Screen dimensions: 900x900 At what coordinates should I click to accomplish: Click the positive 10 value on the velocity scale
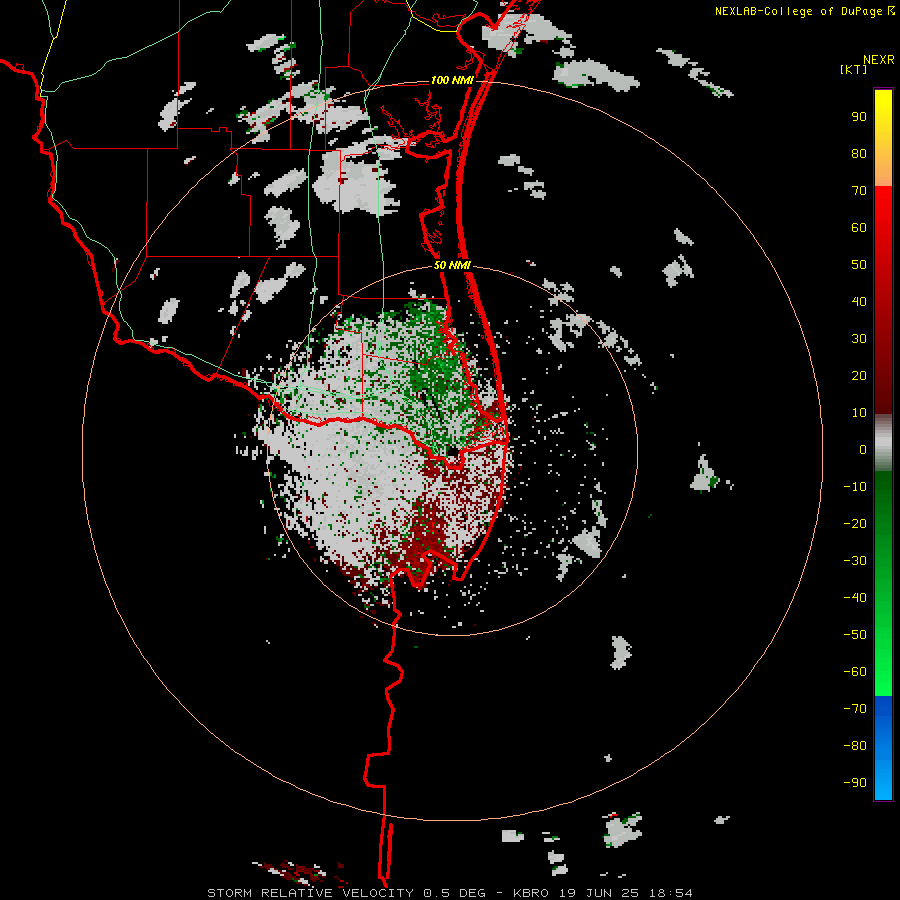[859, 413]
